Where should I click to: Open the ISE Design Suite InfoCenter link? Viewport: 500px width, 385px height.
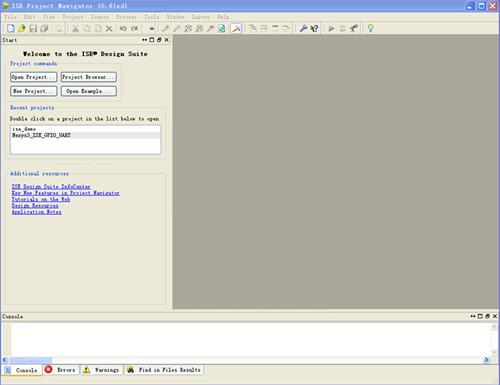(x=51, y=187)
